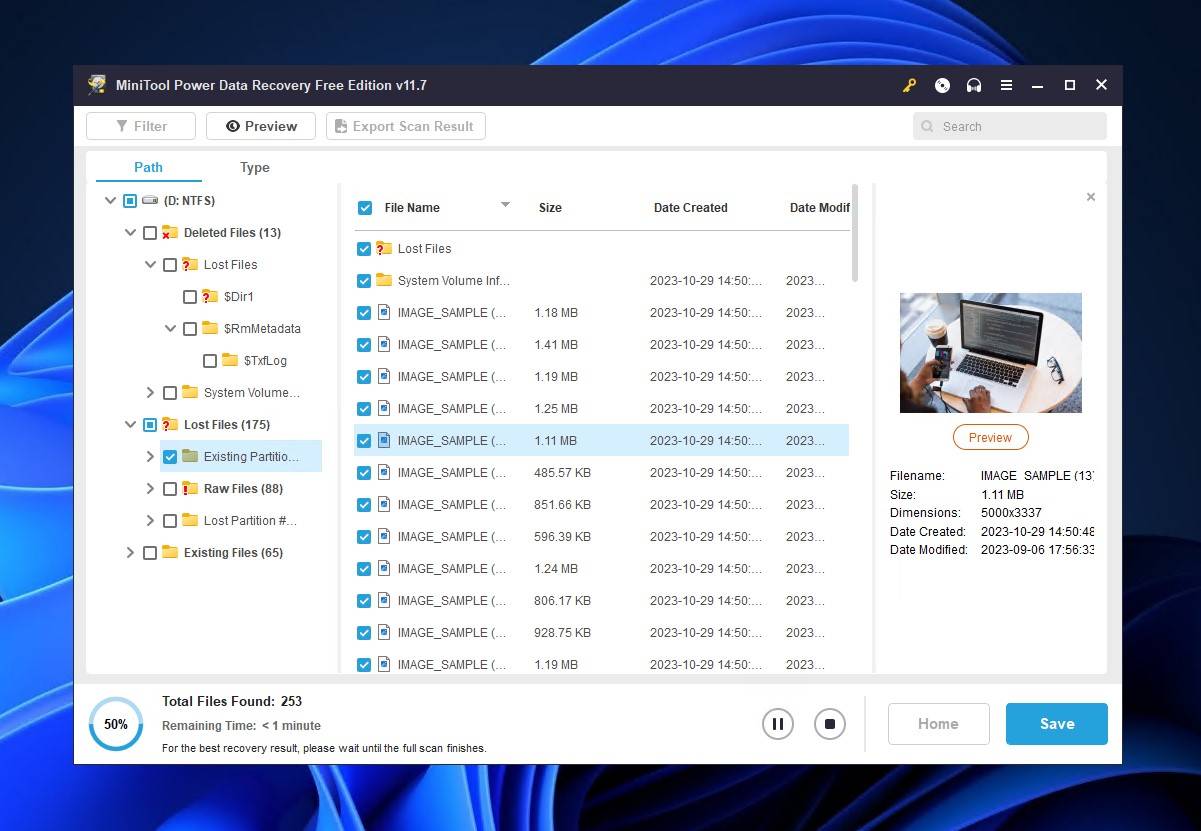1201x831 pixels.
Task: Click the File Name sort arrow
Action: click(505, 205)
